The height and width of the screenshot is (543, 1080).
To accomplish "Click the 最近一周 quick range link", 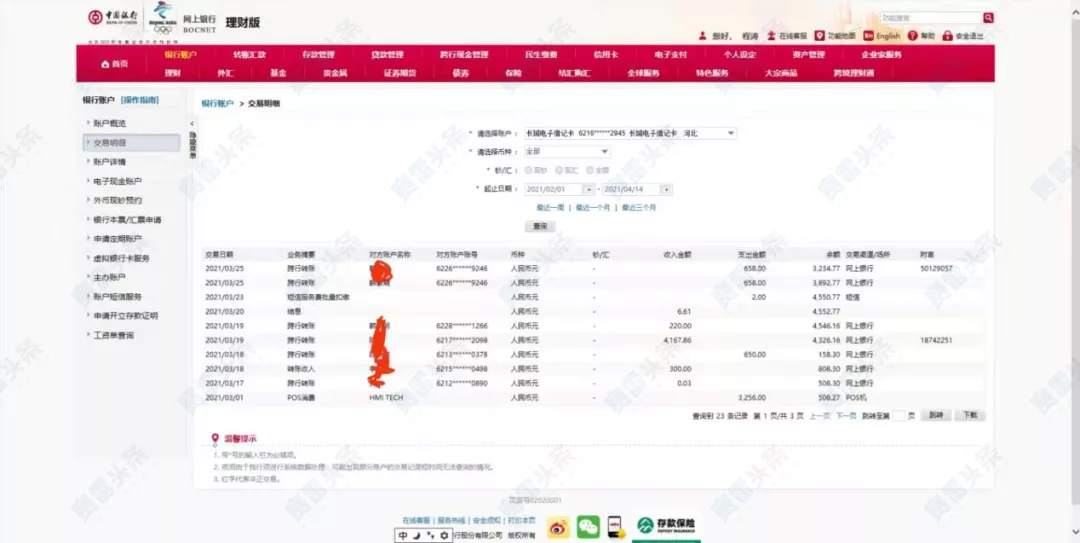I will 550,207.
